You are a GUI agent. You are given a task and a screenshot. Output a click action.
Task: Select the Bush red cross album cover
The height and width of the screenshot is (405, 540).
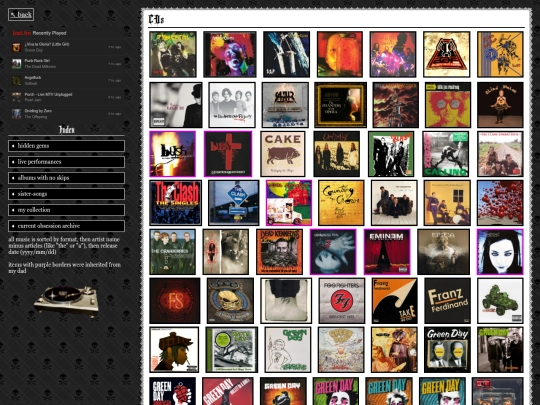(228, 154)
